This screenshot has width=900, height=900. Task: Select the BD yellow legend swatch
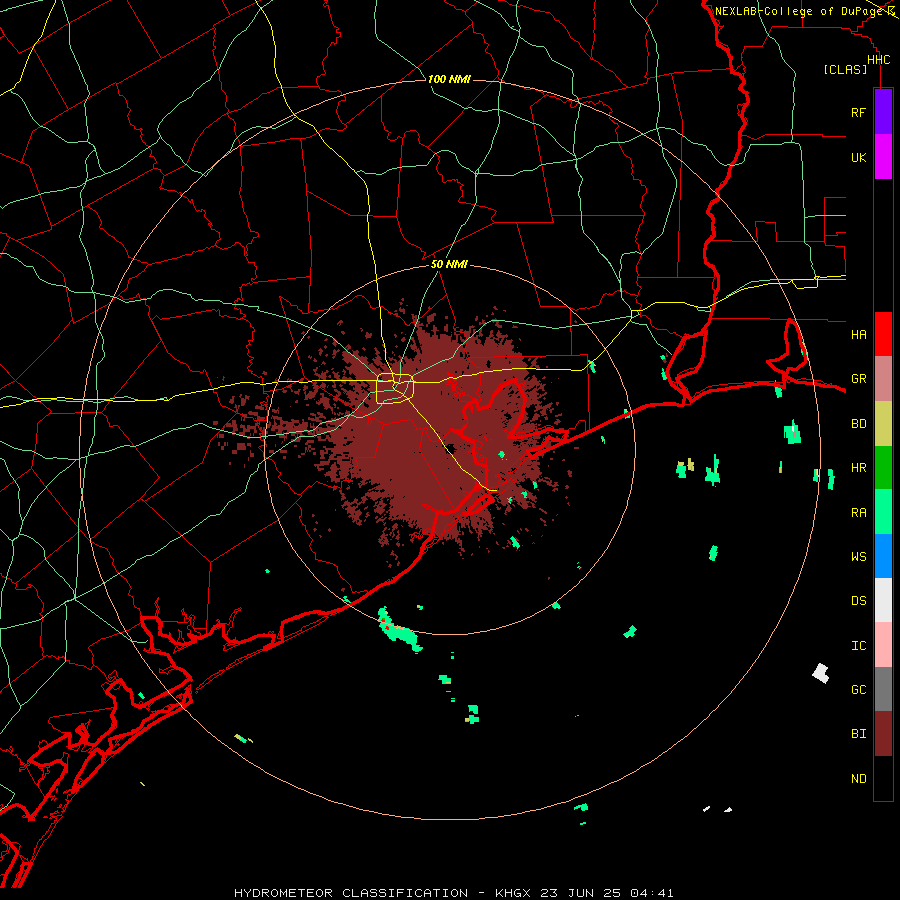tap(883, 423)
